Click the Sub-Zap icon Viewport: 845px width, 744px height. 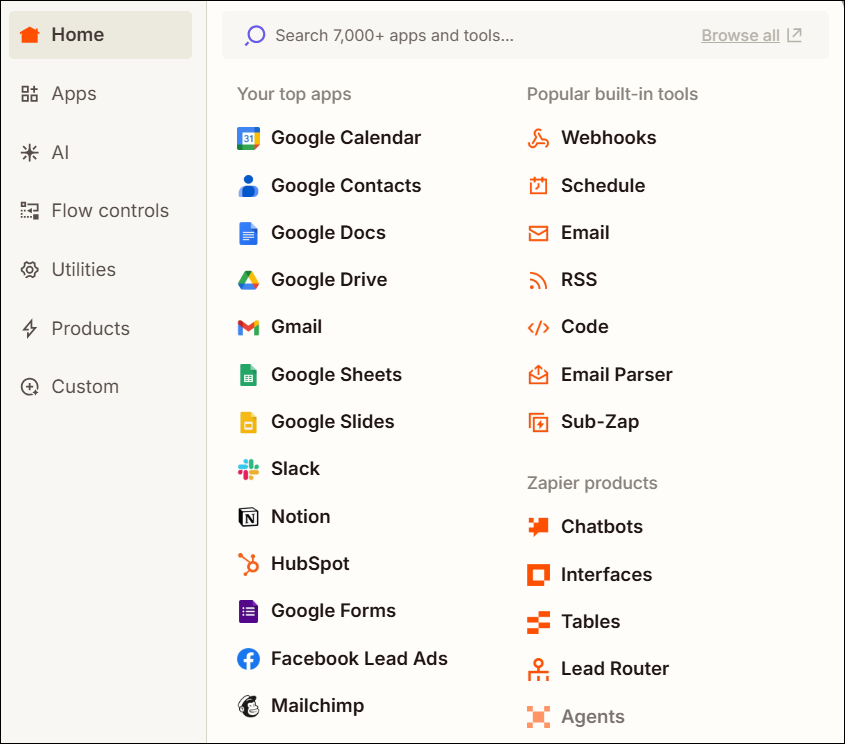tap(538, 422)
